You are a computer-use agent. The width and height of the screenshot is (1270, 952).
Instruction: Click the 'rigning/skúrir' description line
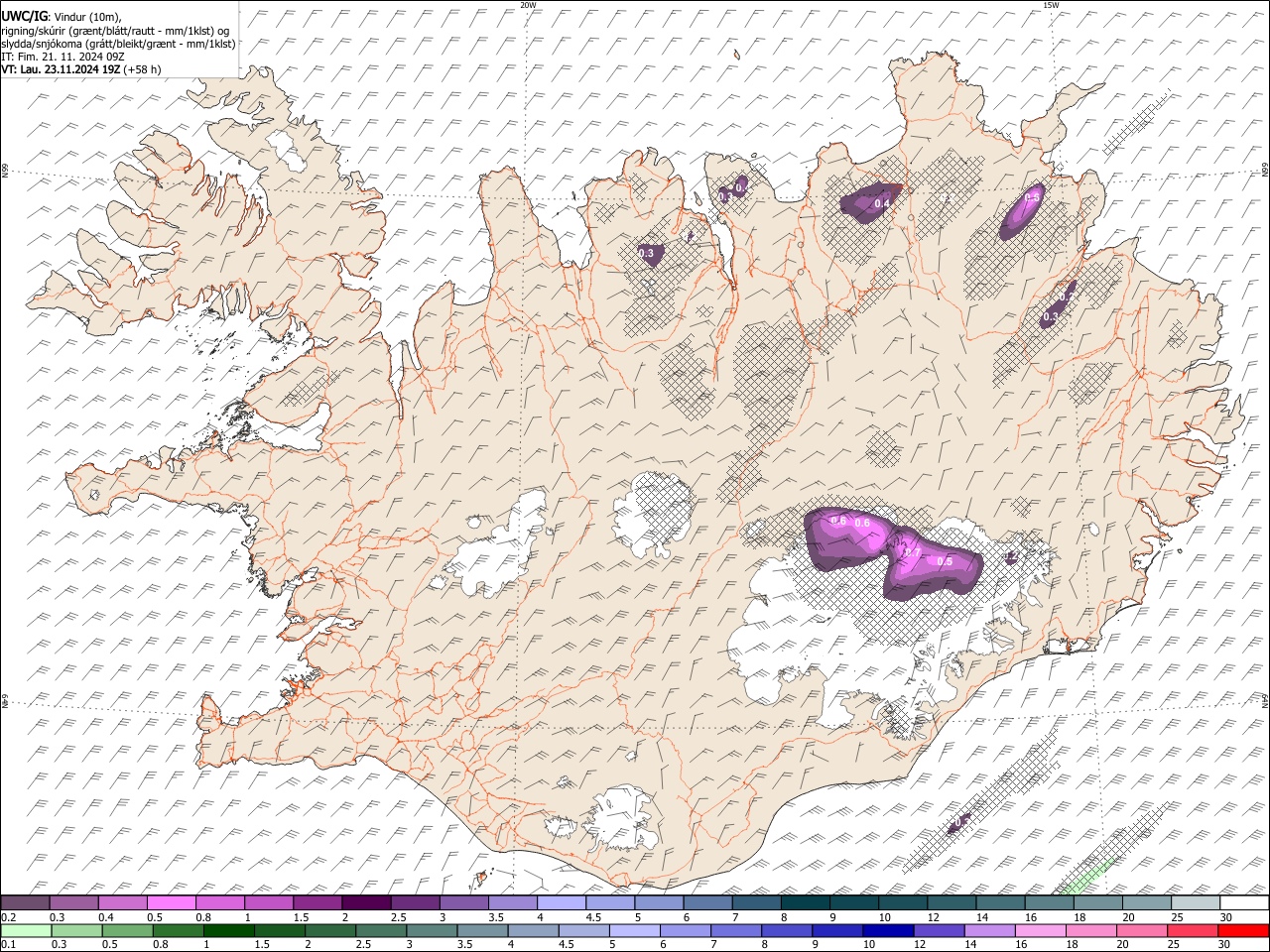pos(114,30)
